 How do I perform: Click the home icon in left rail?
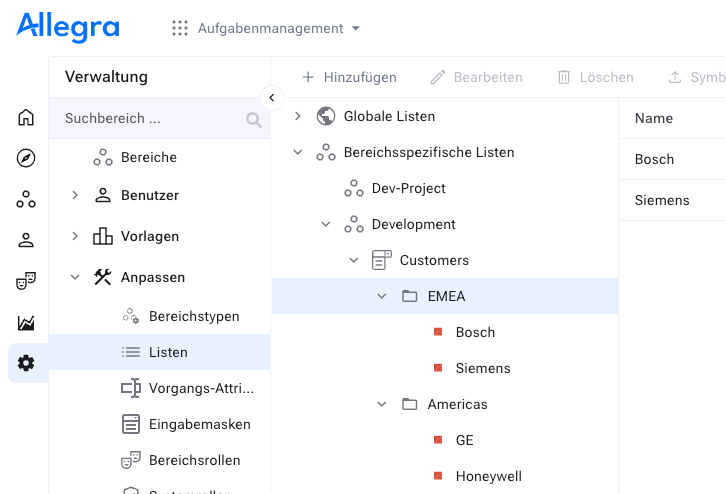[26, 118]
